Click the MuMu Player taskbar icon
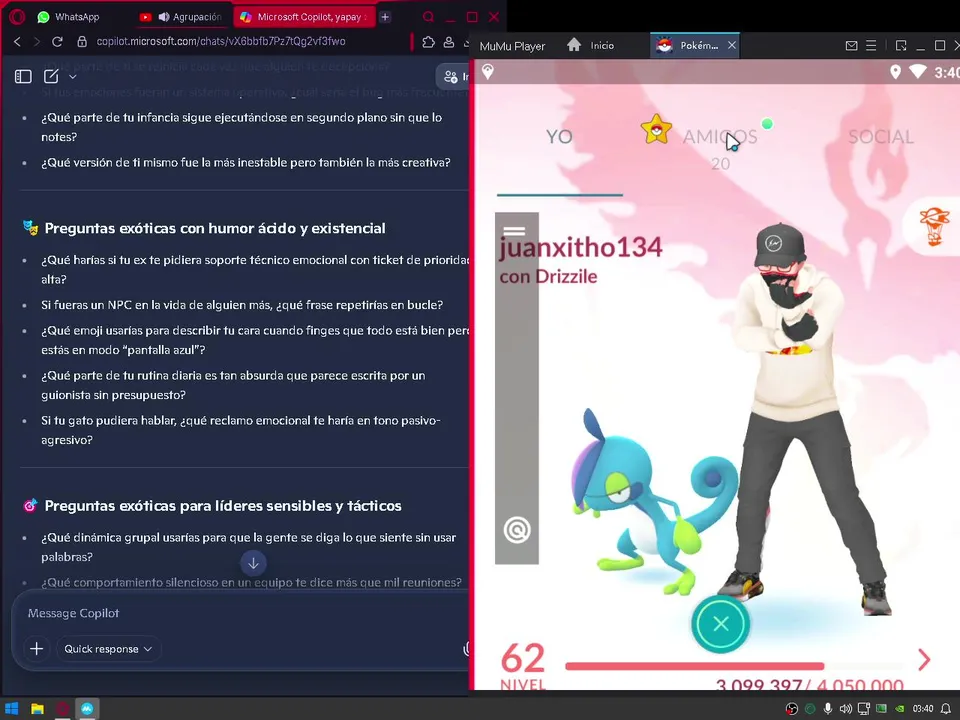Viewport: 960px width, 720px height. click(88, 709)
